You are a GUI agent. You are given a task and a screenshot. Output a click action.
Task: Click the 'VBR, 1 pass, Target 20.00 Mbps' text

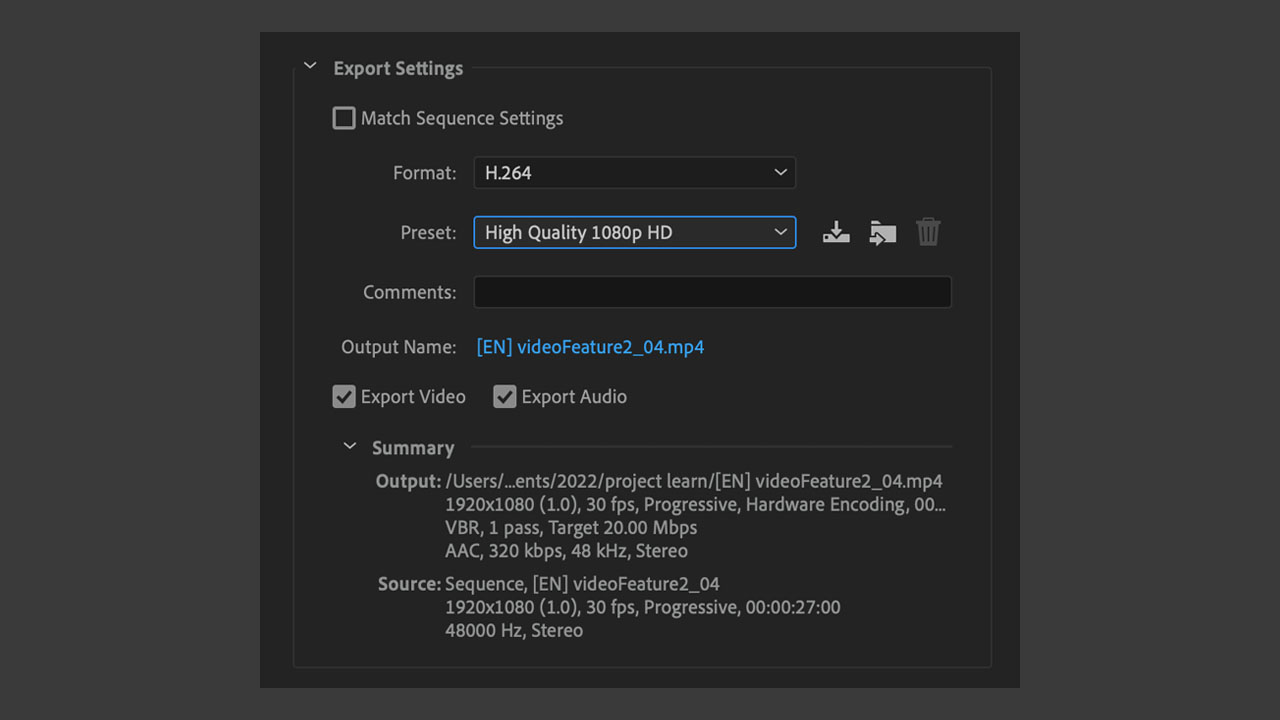point(571,527)
